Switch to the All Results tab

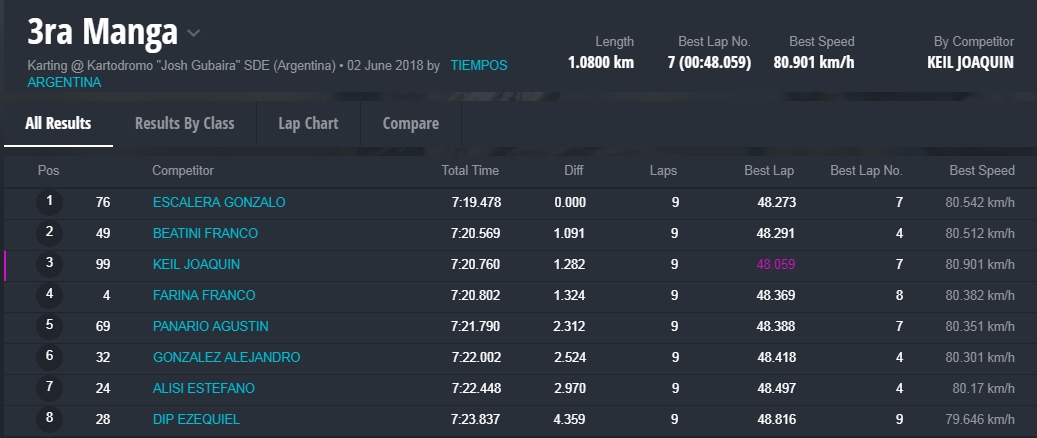pyautogui.click(x=58, y=124)
